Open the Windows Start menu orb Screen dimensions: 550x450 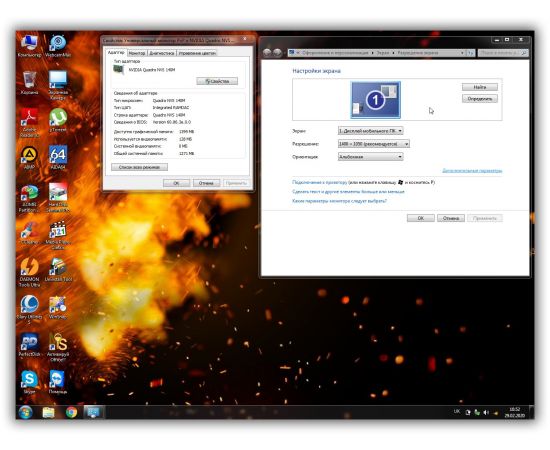[26, 412]
